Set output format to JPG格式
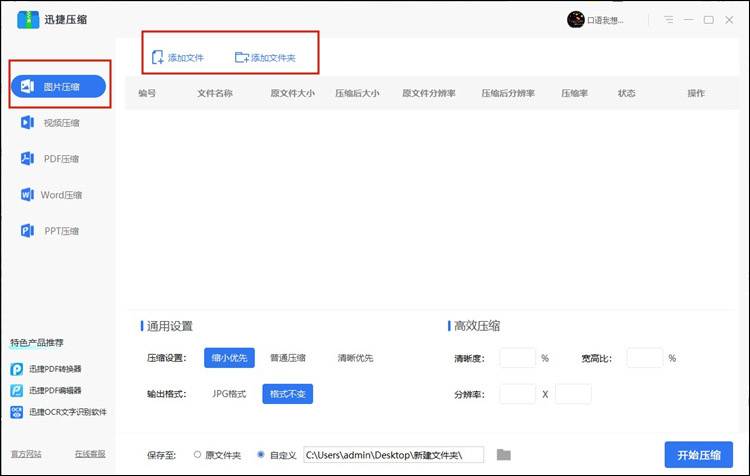Viewport: 750px width, 476px height. [x=229, y=394]
